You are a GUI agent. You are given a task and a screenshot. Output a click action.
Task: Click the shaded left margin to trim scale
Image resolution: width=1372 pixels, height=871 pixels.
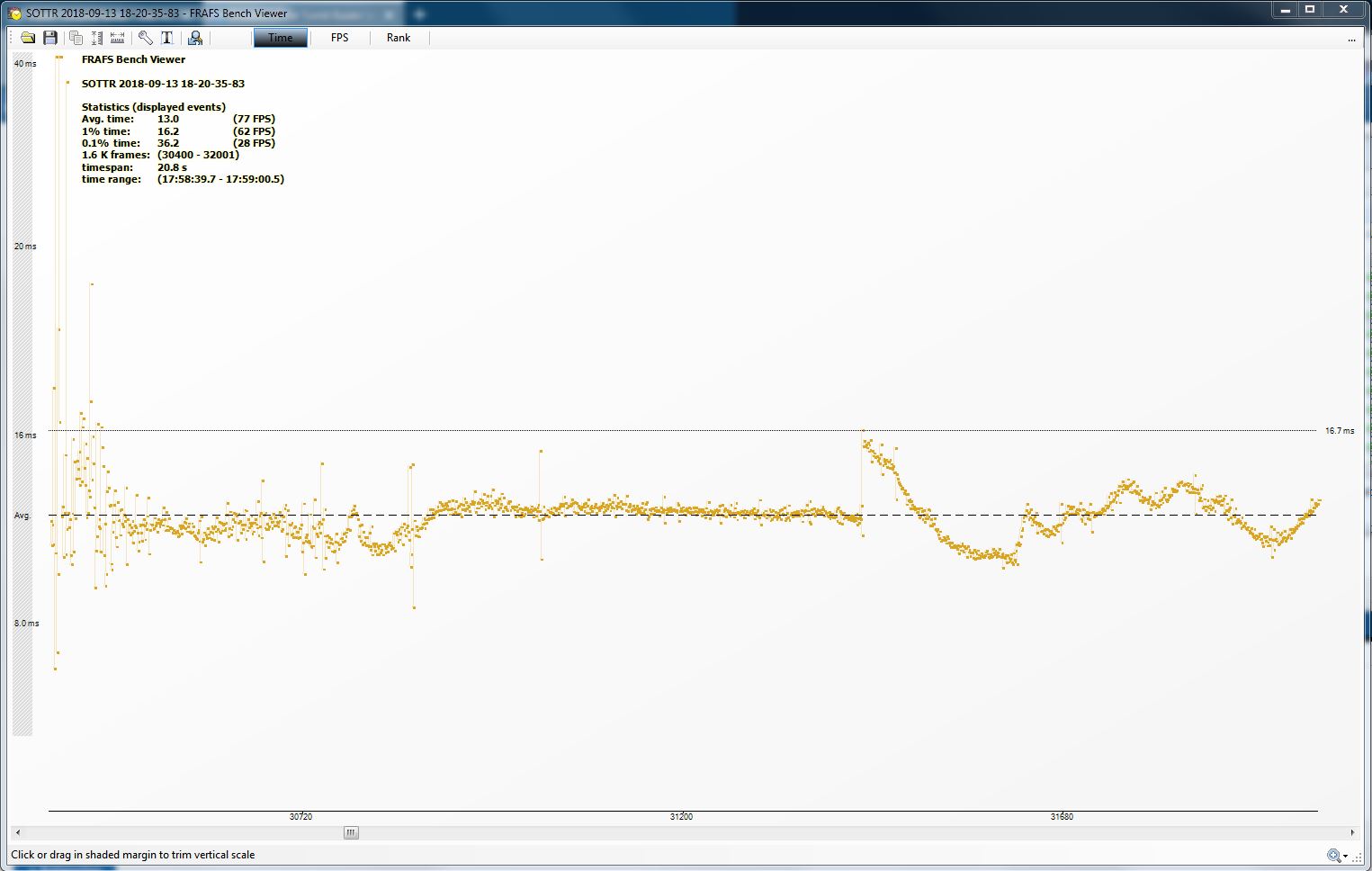click(x=22, y=396)
